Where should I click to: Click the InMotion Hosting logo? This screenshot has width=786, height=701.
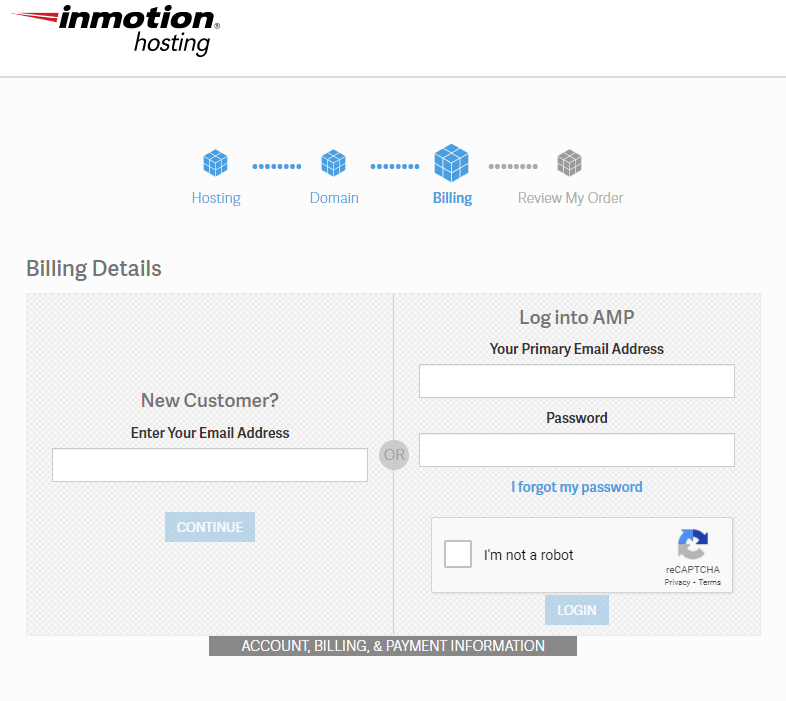pyautogui.click(x=116, y=31)
